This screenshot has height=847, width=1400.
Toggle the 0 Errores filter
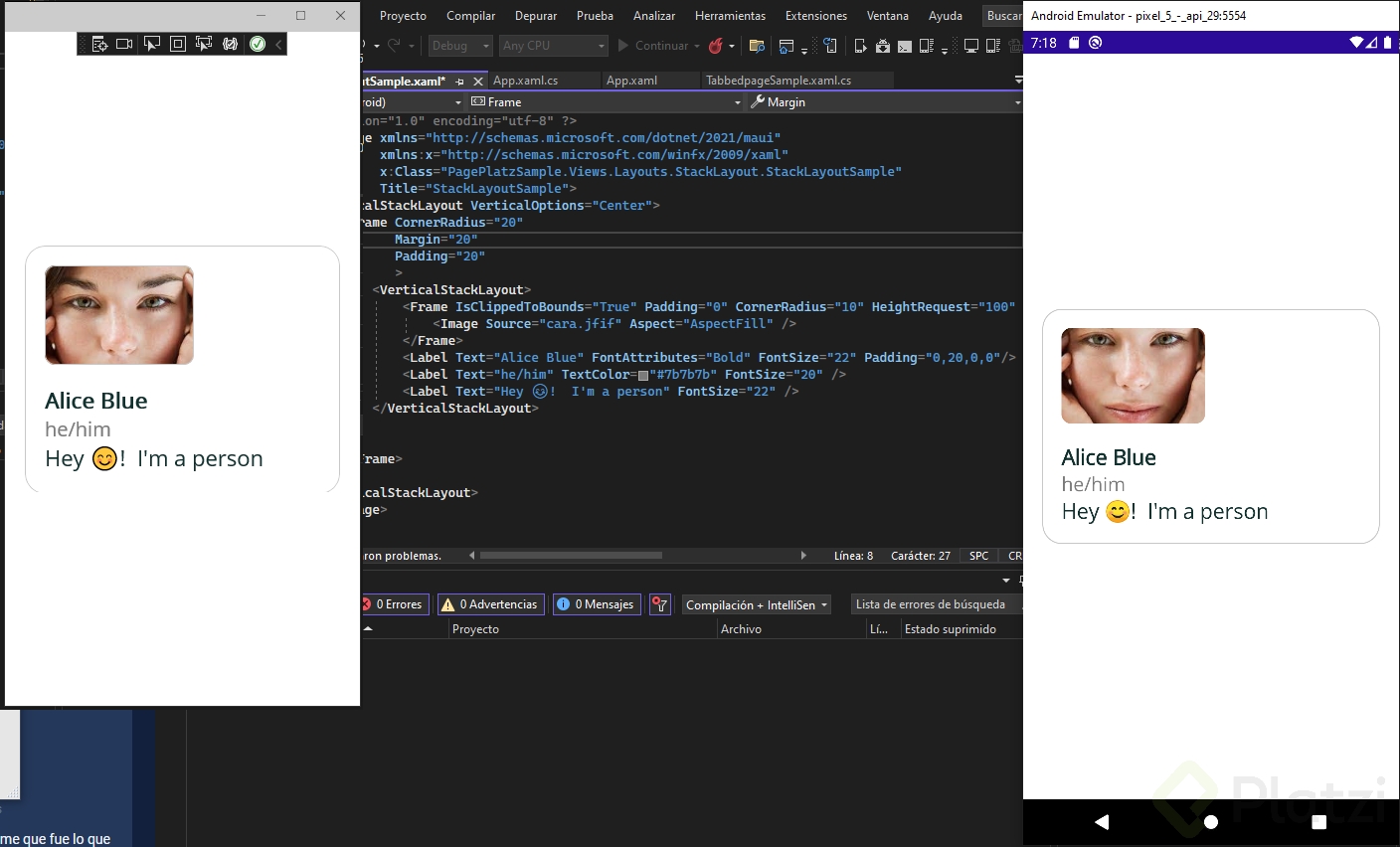coord(395,604)
